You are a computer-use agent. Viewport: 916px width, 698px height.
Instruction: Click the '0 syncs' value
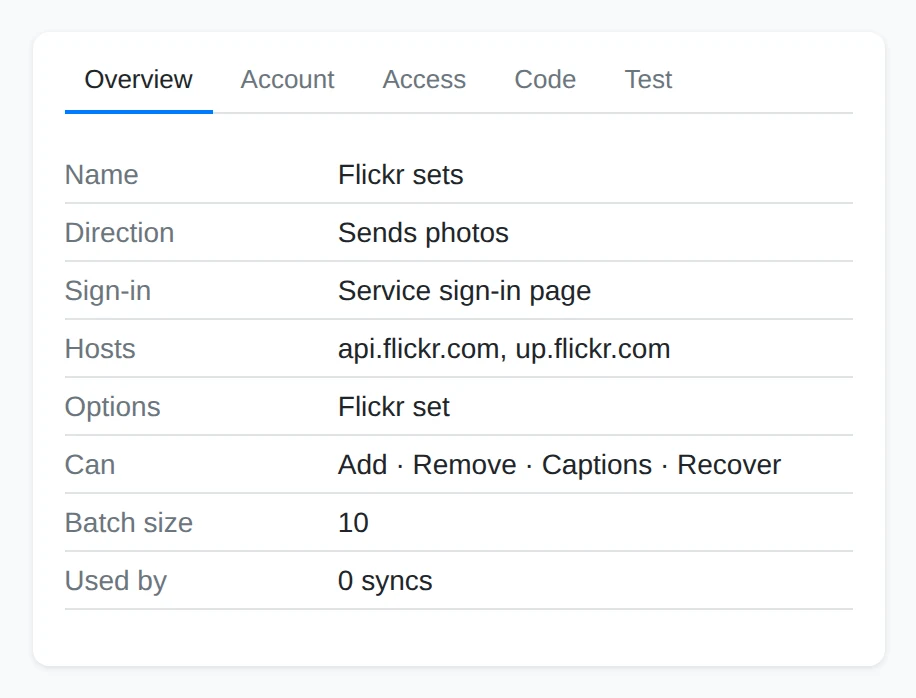[x=385, y=581]
